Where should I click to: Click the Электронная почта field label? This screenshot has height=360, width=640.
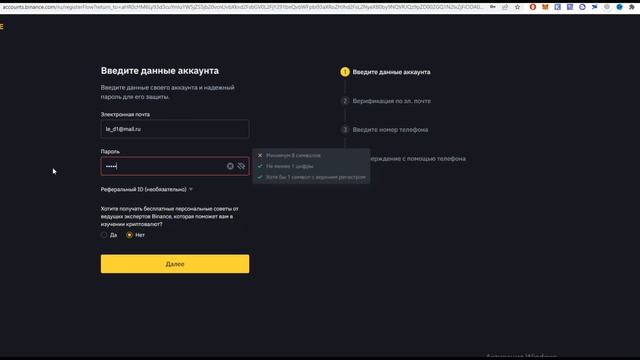(x=125, y=114)
